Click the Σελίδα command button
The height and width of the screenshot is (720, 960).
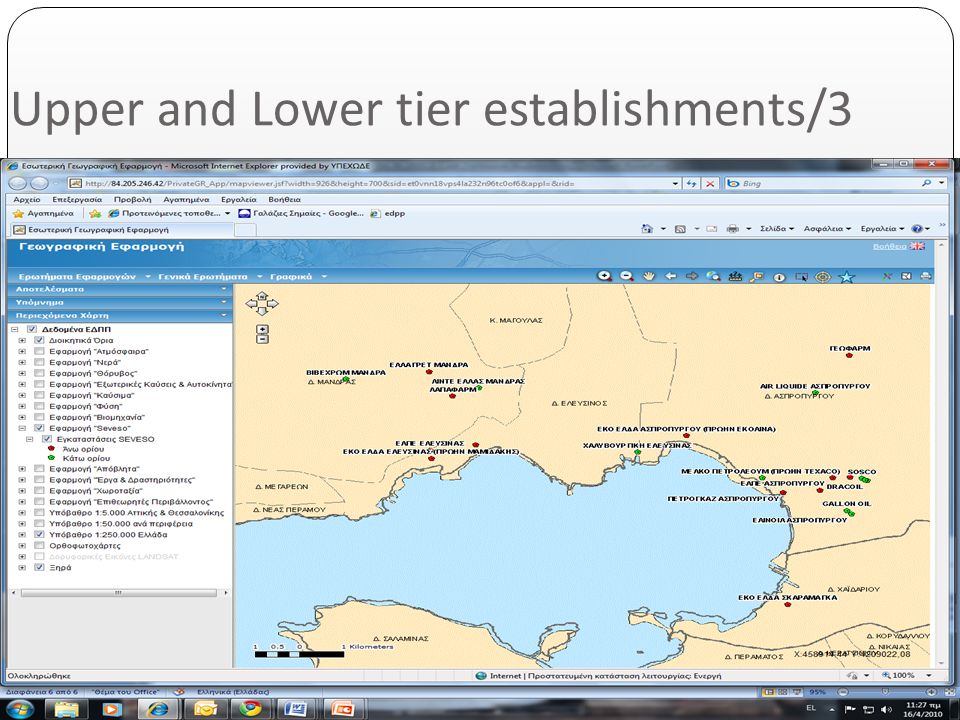click(776, 229)
